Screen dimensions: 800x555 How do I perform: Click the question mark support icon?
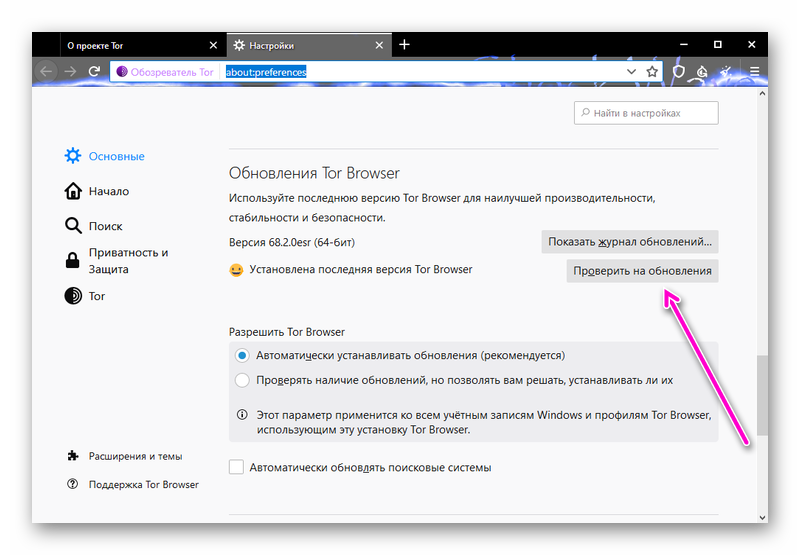coord(72,484)
